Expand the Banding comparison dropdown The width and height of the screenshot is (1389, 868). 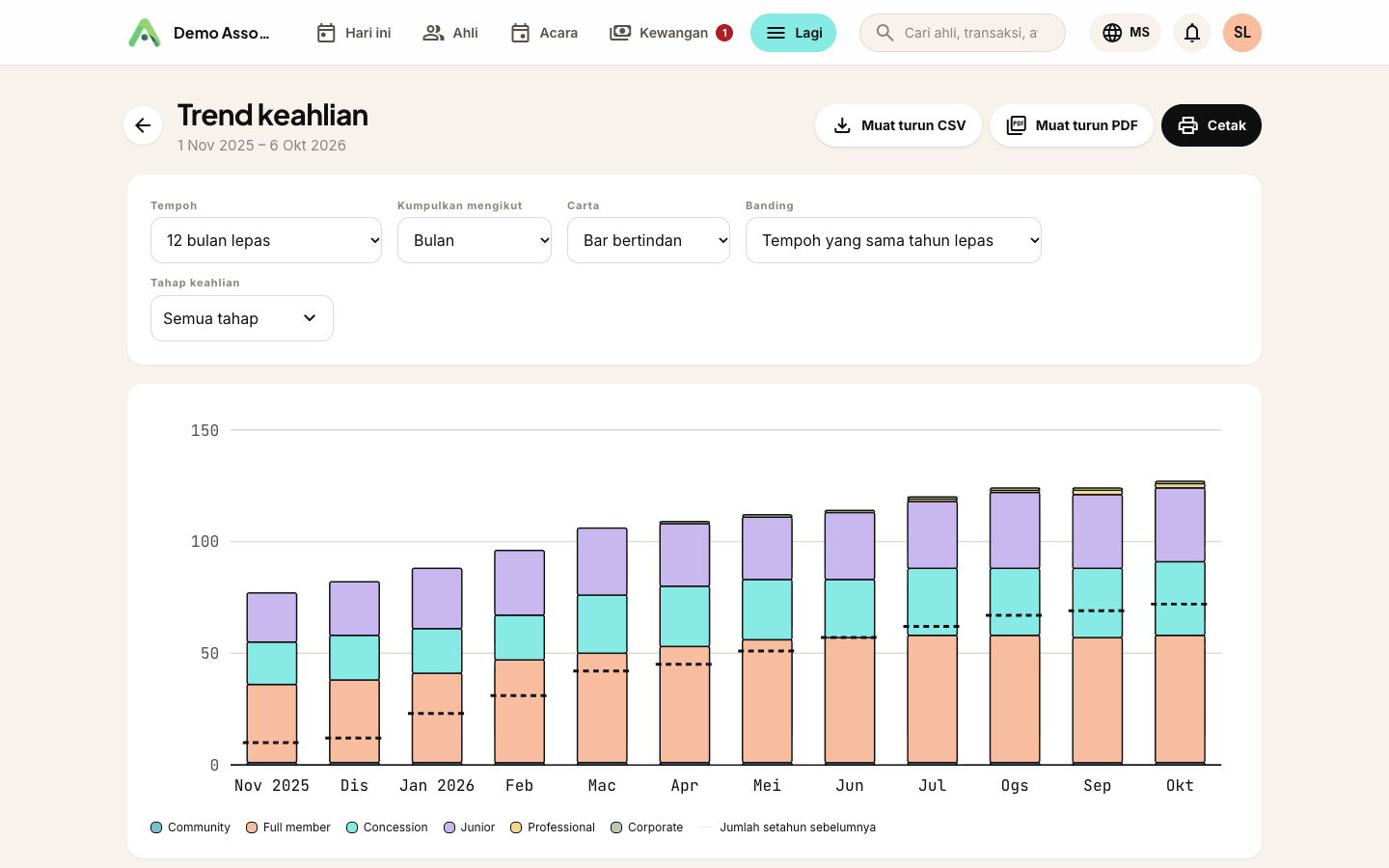coord(893,240)
